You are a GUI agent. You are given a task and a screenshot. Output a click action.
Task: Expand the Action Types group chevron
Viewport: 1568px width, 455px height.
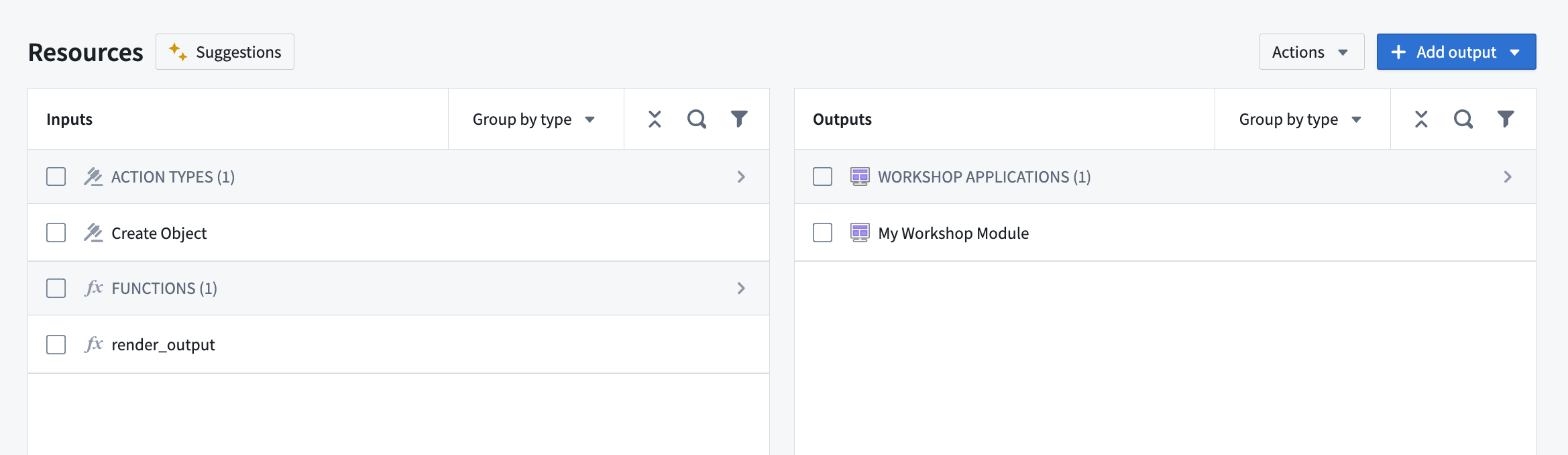pyautogui.click(x=741, y=176)
